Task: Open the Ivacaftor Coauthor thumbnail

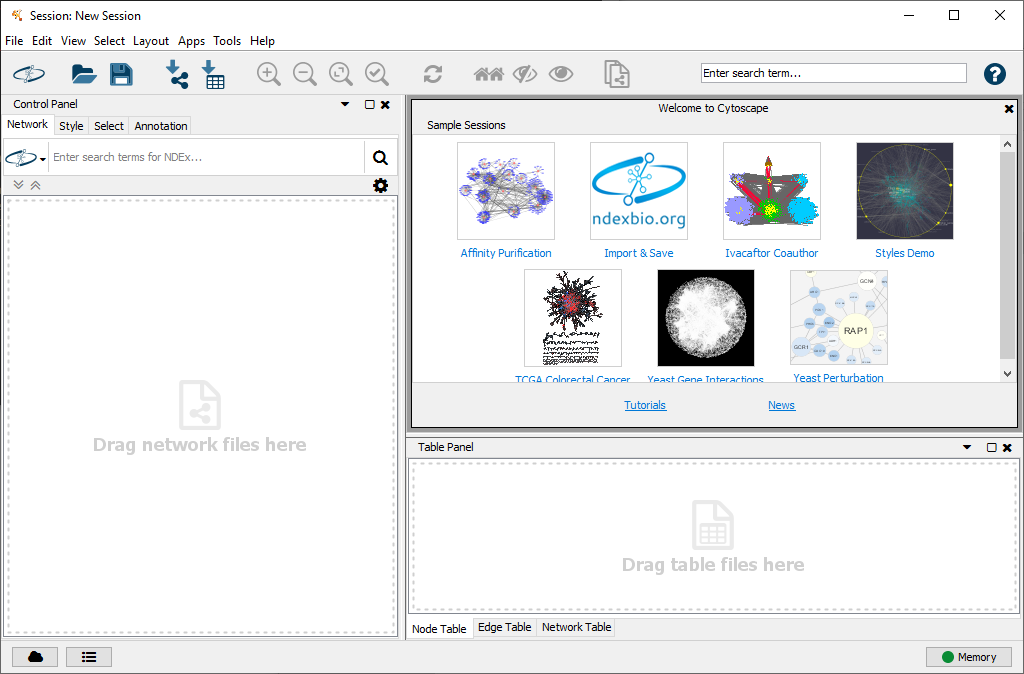Action: point(771,191)
